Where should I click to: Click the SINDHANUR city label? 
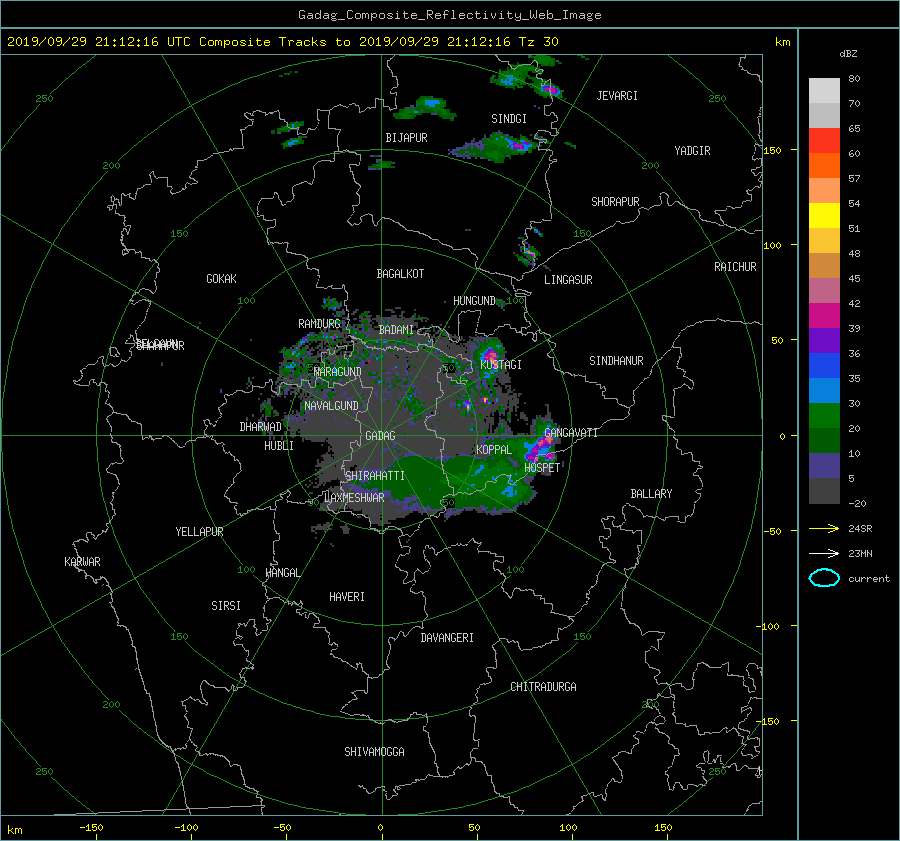point(616,361)
